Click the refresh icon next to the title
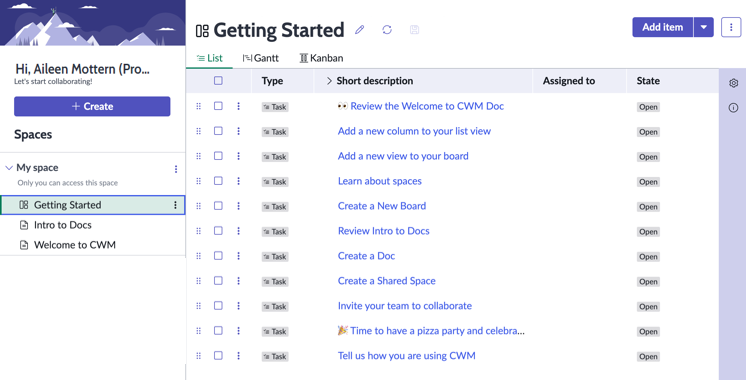The image size is (746, 380). point(387,30)
